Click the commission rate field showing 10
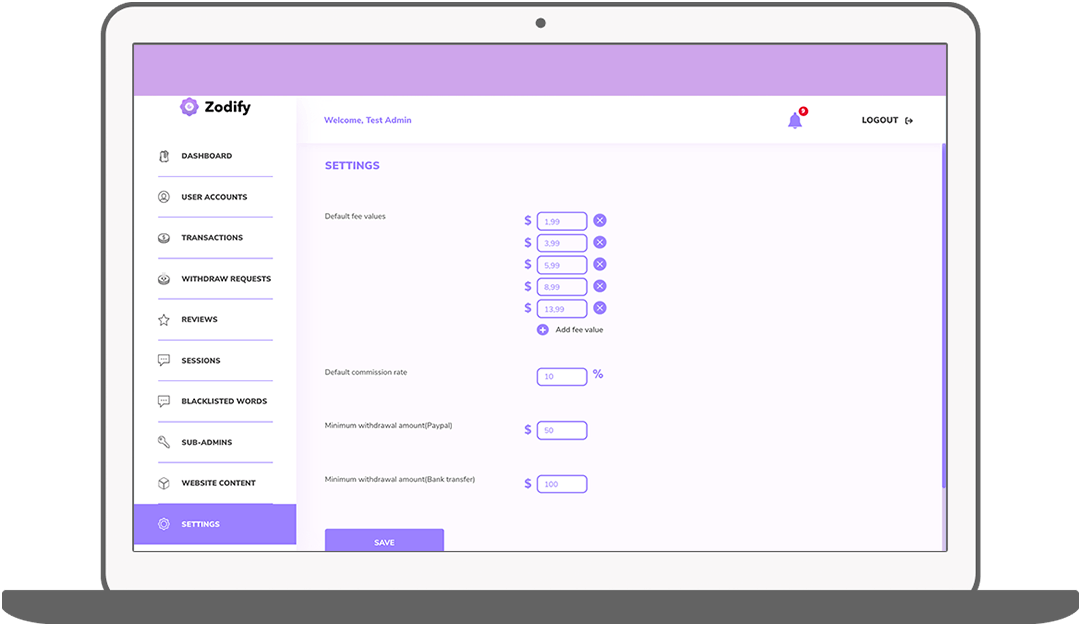This screenshot has height=626, width=1081. [x=562, y=376]
